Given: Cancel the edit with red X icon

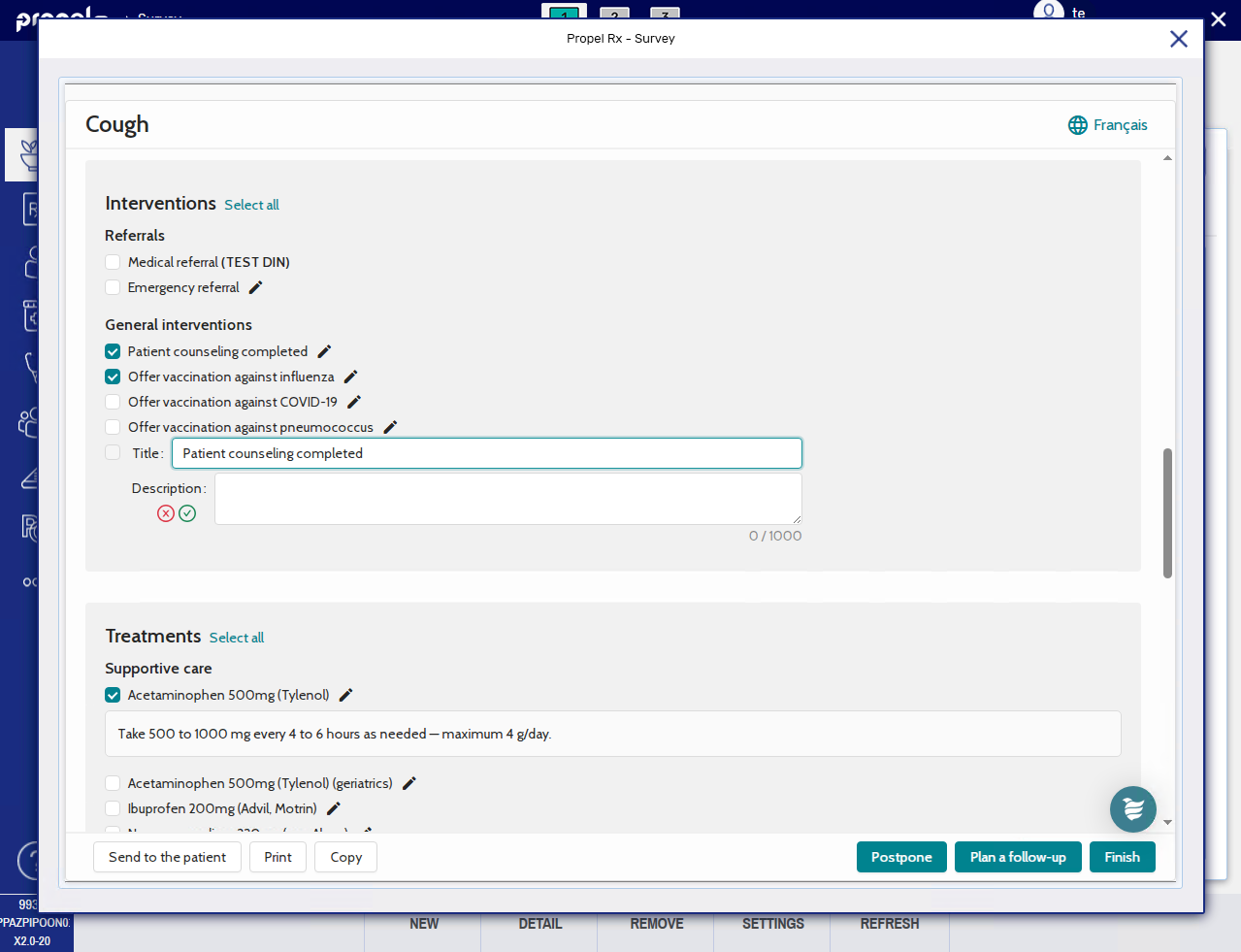Looking at the screenshot, I should pos(166,513).
